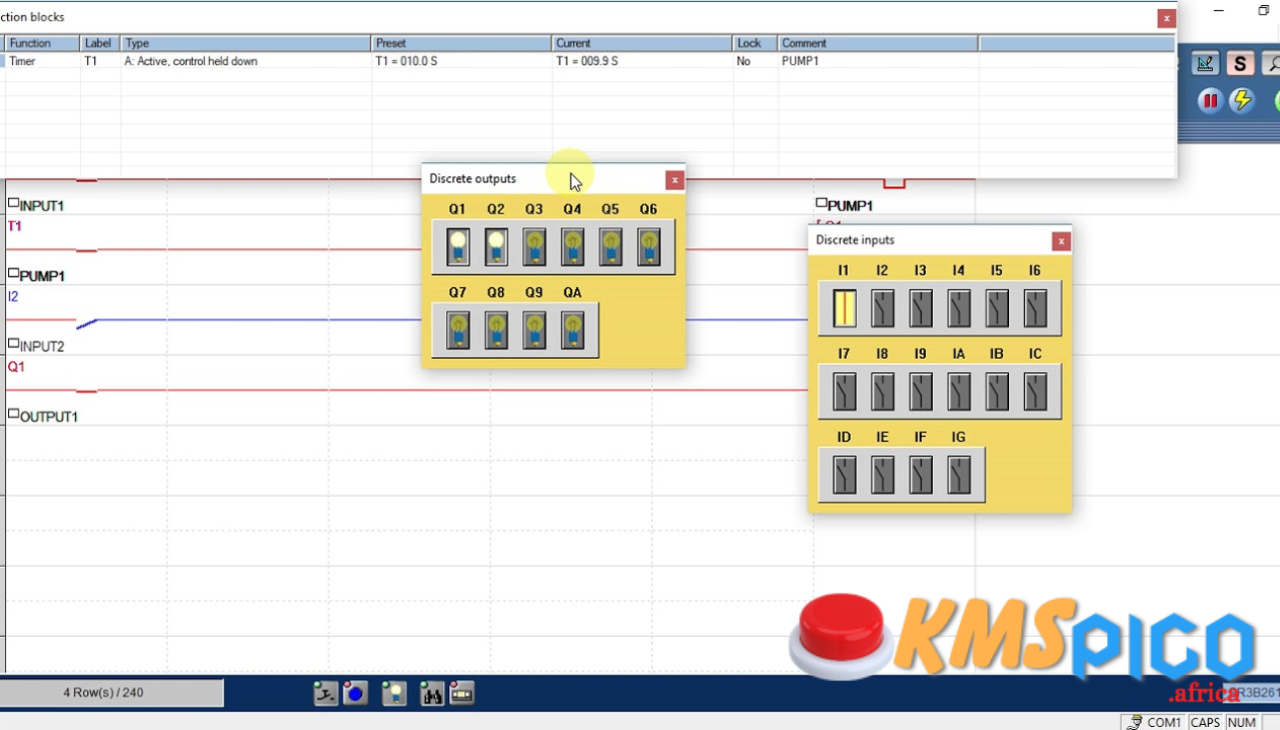The height and width of the screenshot is (730, 1280).
Task: Select the I2 contact in the ladder diagram
Action: coord(13,297)
